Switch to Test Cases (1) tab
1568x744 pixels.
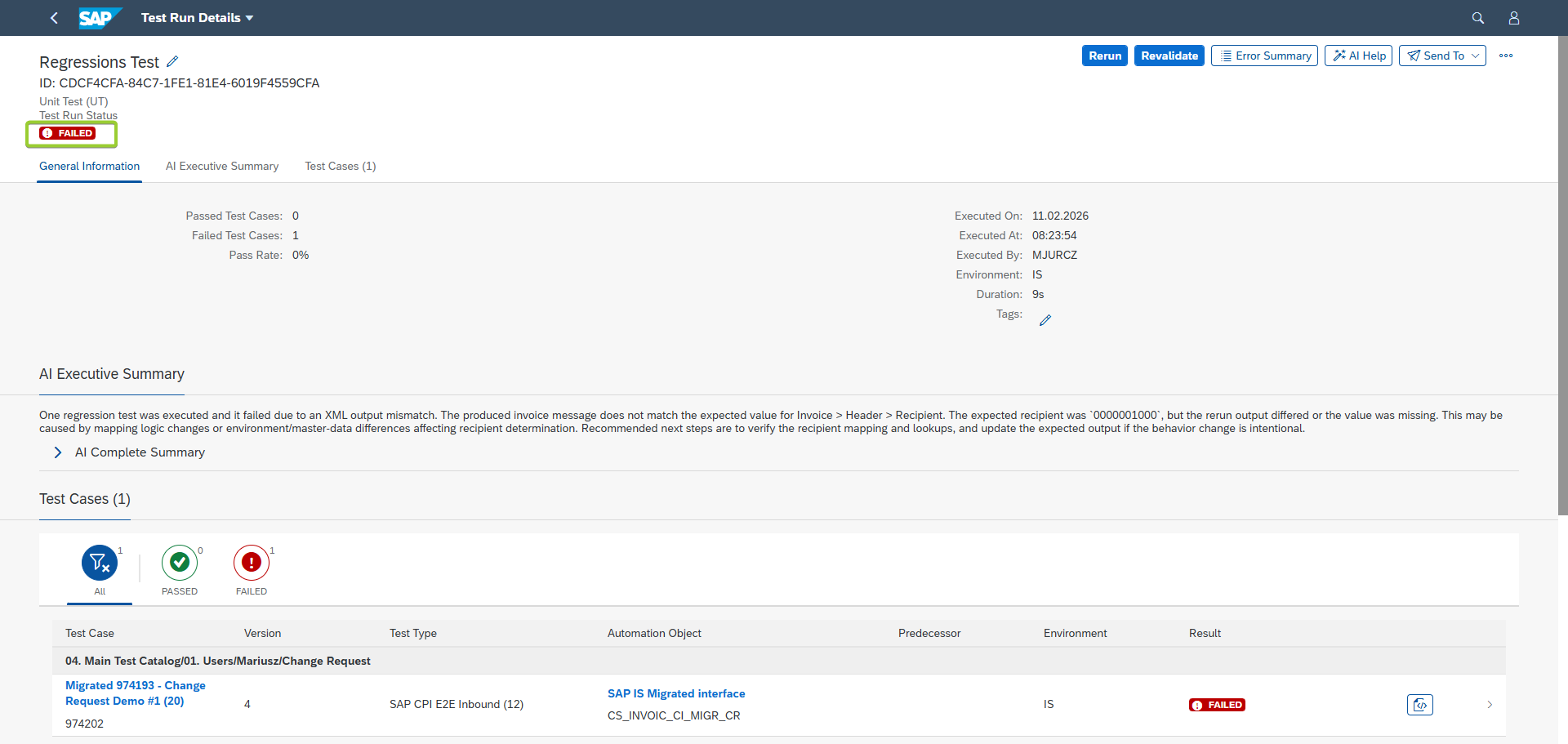341,166
